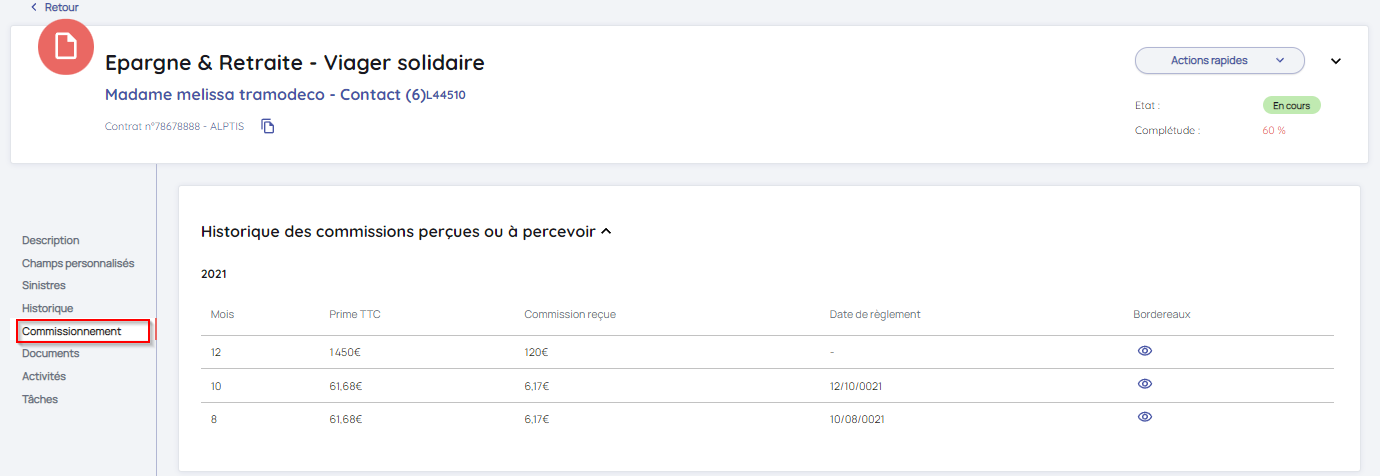
Task: View the bordereau for month 8
Action: pos(1145,417)
